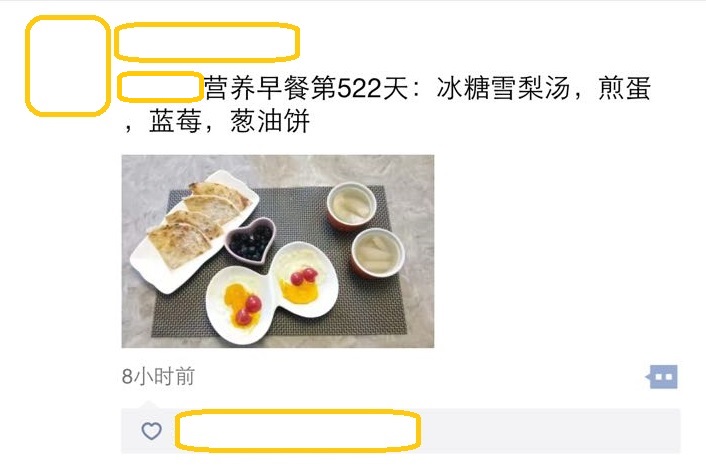The height and width of the screenshot is (476, 706).
Task: Open the poster's outlined avatar box
Action: [68, 66]
